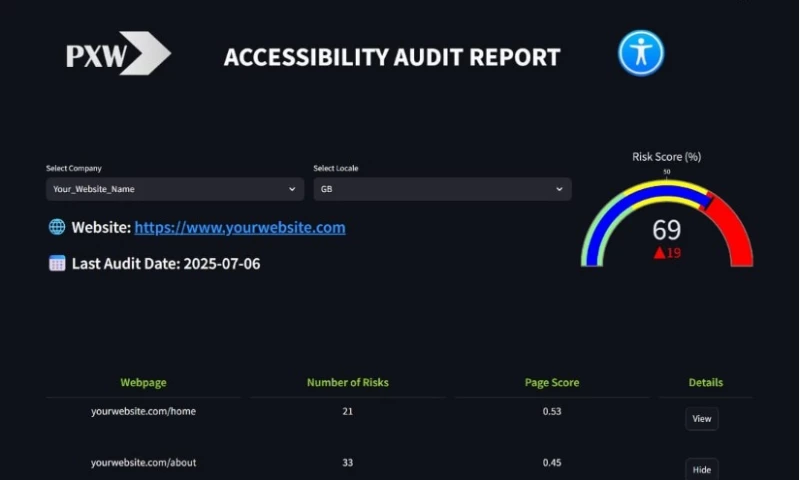Select the yourwebsite.com/about table entry

pyautogui.click(x=143, y=463)
